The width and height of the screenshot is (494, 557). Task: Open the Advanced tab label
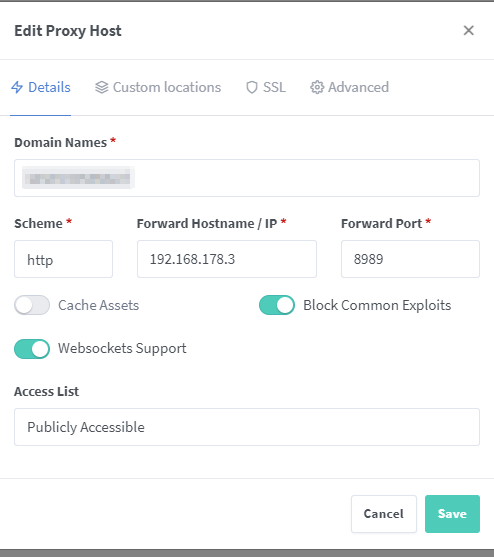click(x=358, y=87)
